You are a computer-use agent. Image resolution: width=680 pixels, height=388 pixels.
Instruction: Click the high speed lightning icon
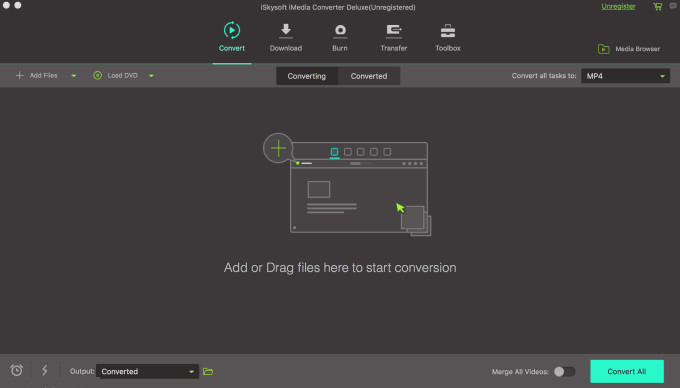click(45, 370)
